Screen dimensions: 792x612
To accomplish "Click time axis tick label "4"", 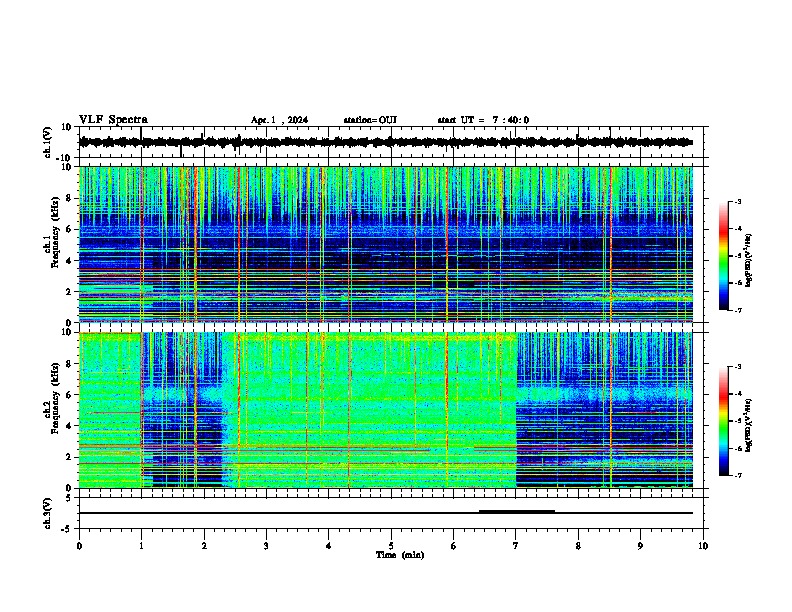I will 329,546.
